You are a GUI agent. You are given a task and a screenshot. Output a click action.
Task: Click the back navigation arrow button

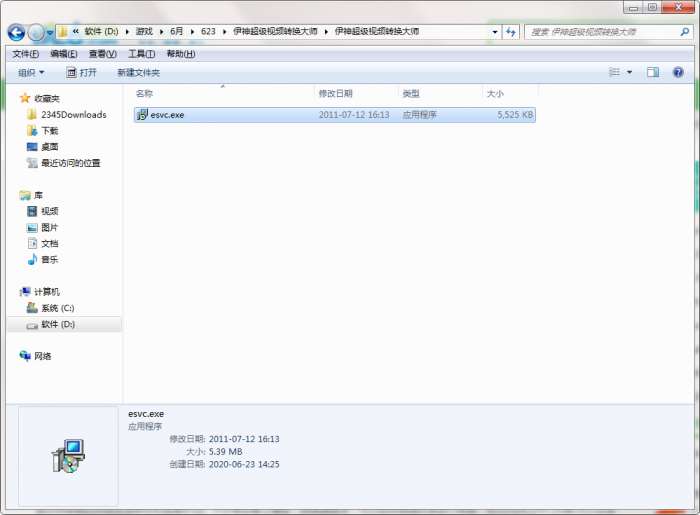(17, 32)
